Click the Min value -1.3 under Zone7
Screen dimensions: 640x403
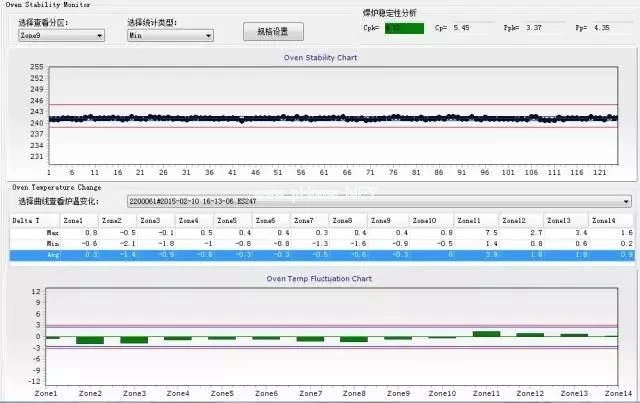[320, 244]
